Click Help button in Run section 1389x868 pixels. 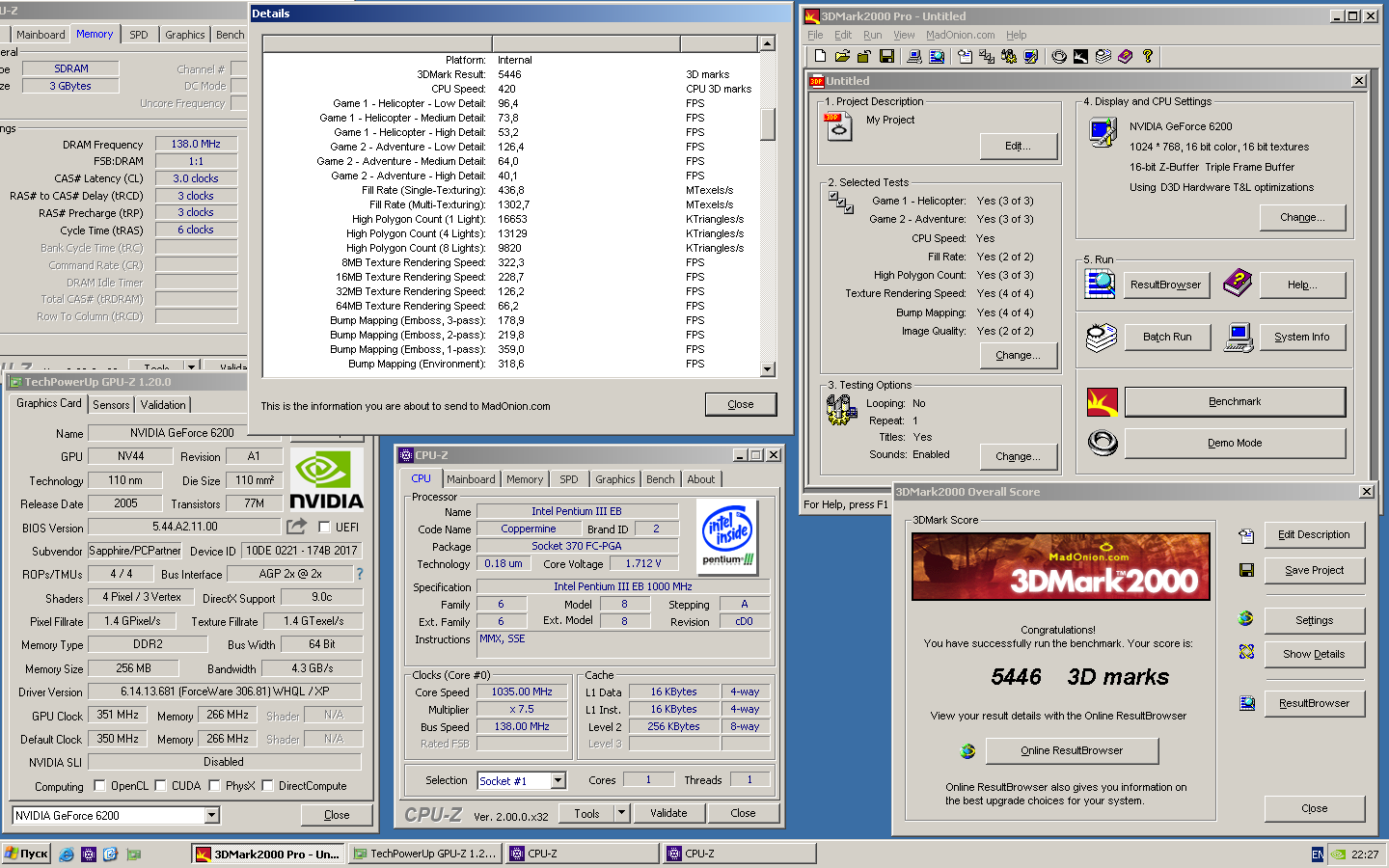[x=1302, y=285]
